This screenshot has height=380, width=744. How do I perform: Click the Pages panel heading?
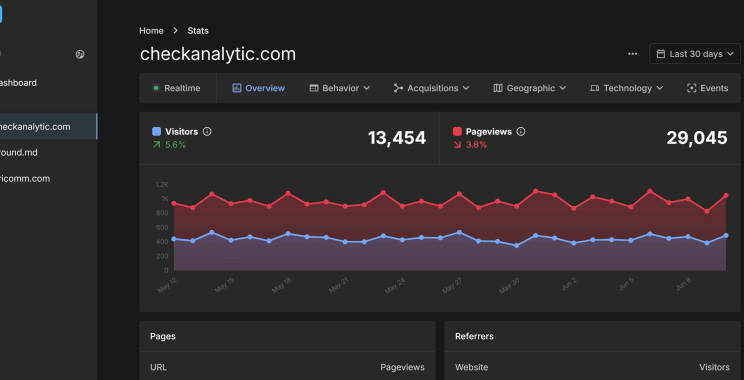point(163,336)
